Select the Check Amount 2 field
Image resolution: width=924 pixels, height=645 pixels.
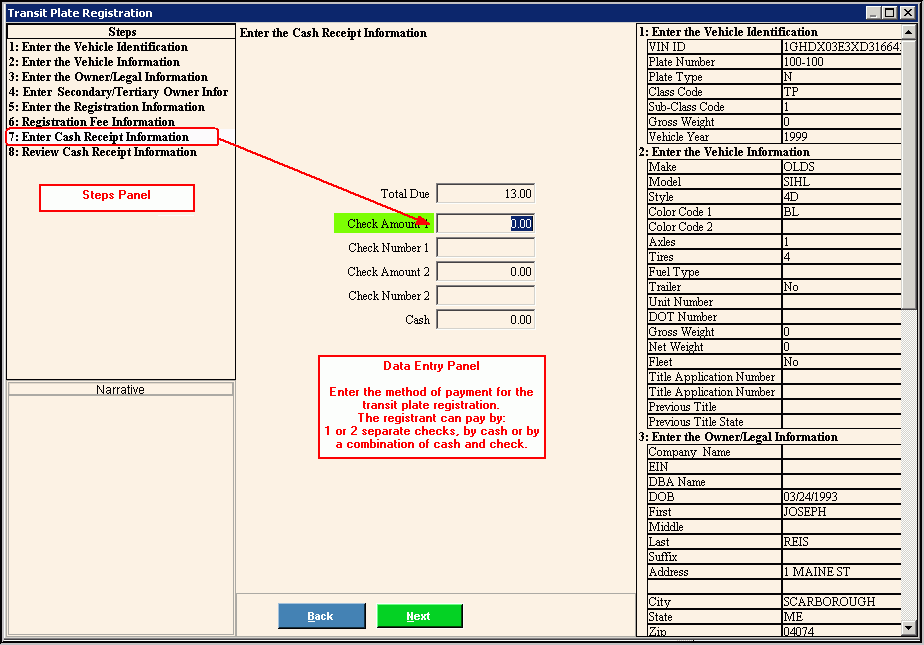click(486, 272)
